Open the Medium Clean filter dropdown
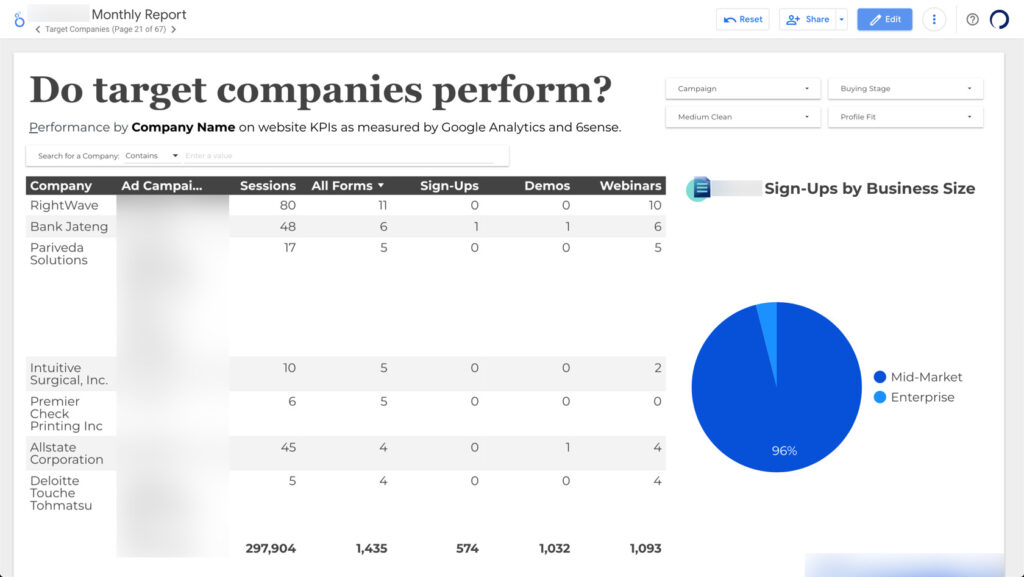 (x=742, y=116)
